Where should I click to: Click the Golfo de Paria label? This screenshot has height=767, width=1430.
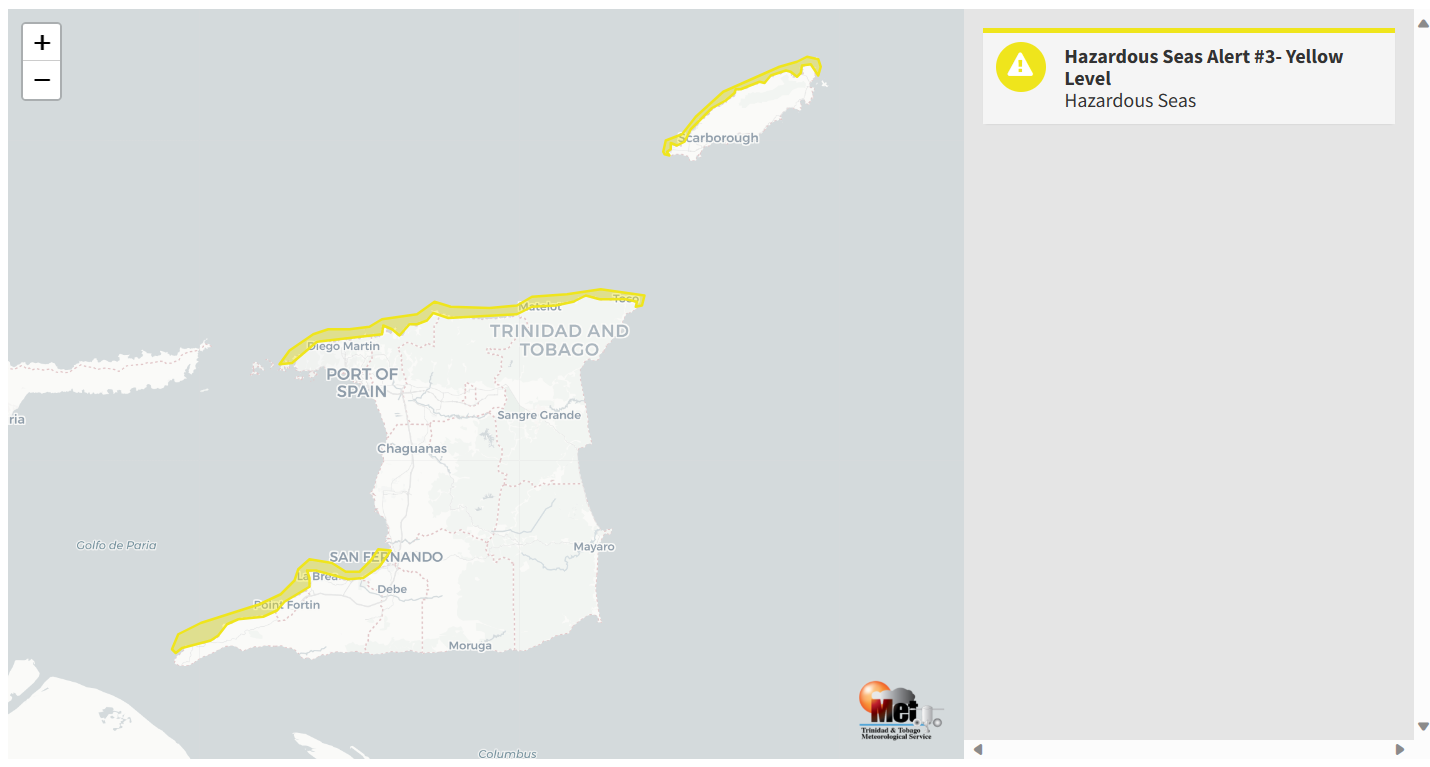coord(116,545)
